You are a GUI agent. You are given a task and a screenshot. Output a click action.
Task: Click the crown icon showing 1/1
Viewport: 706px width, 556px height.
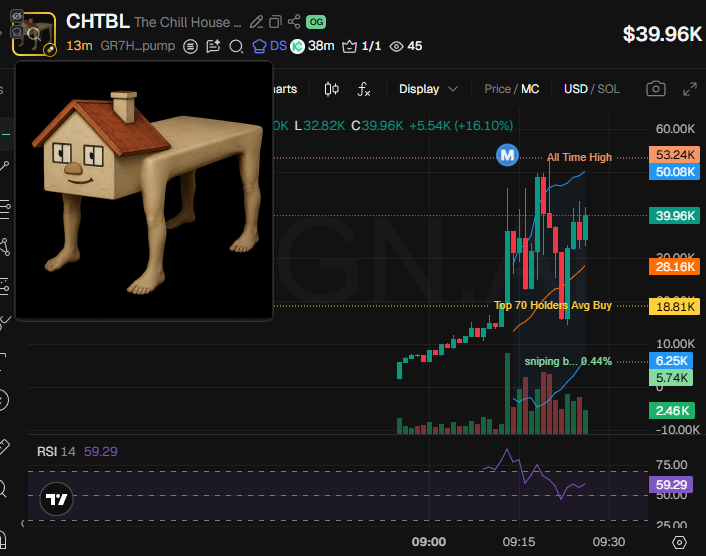point(349,46)
